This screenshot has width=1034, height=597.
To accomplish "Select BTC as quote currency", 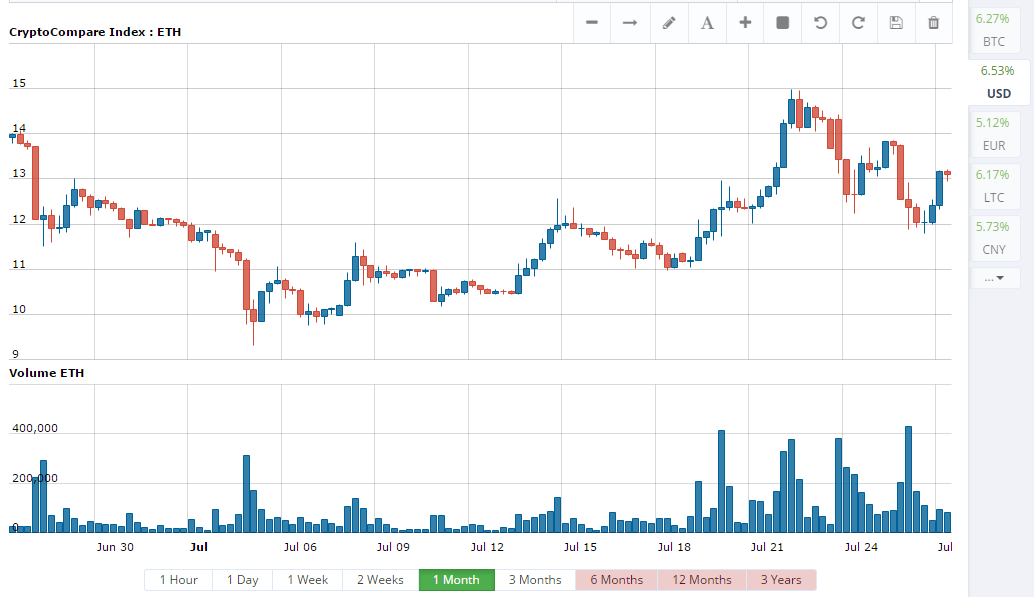I will pos(994,30).
